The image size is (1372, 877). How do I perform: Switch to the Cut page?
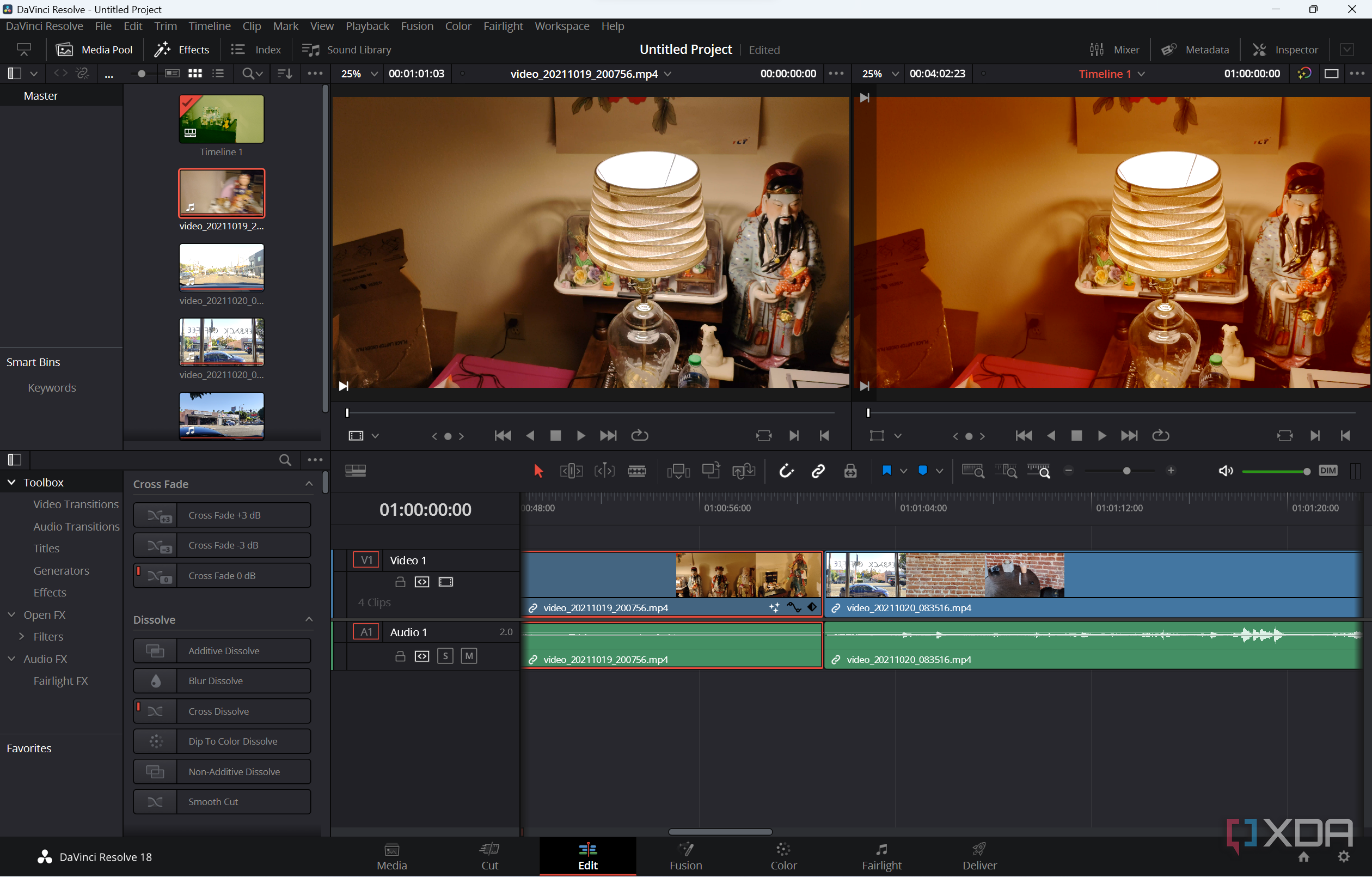tap(489, 857)
